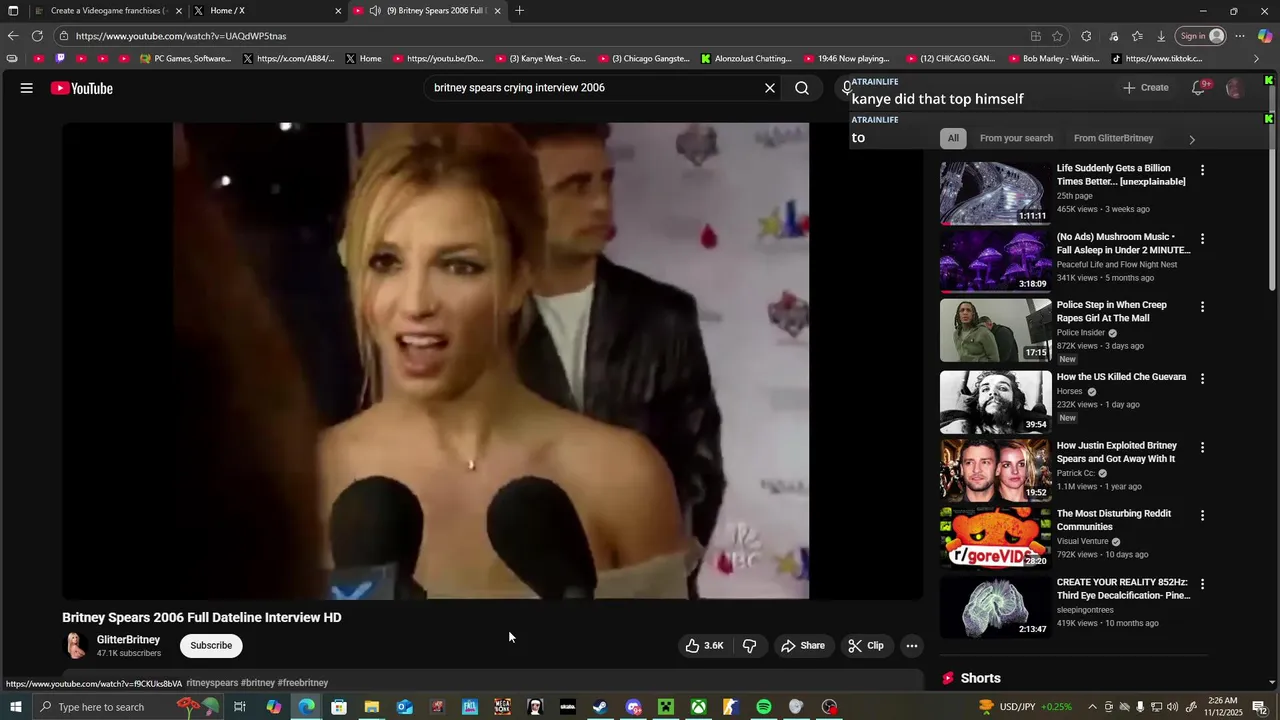Select the All filter chip
Screen dimensions: 1280x720
(953, 138)
